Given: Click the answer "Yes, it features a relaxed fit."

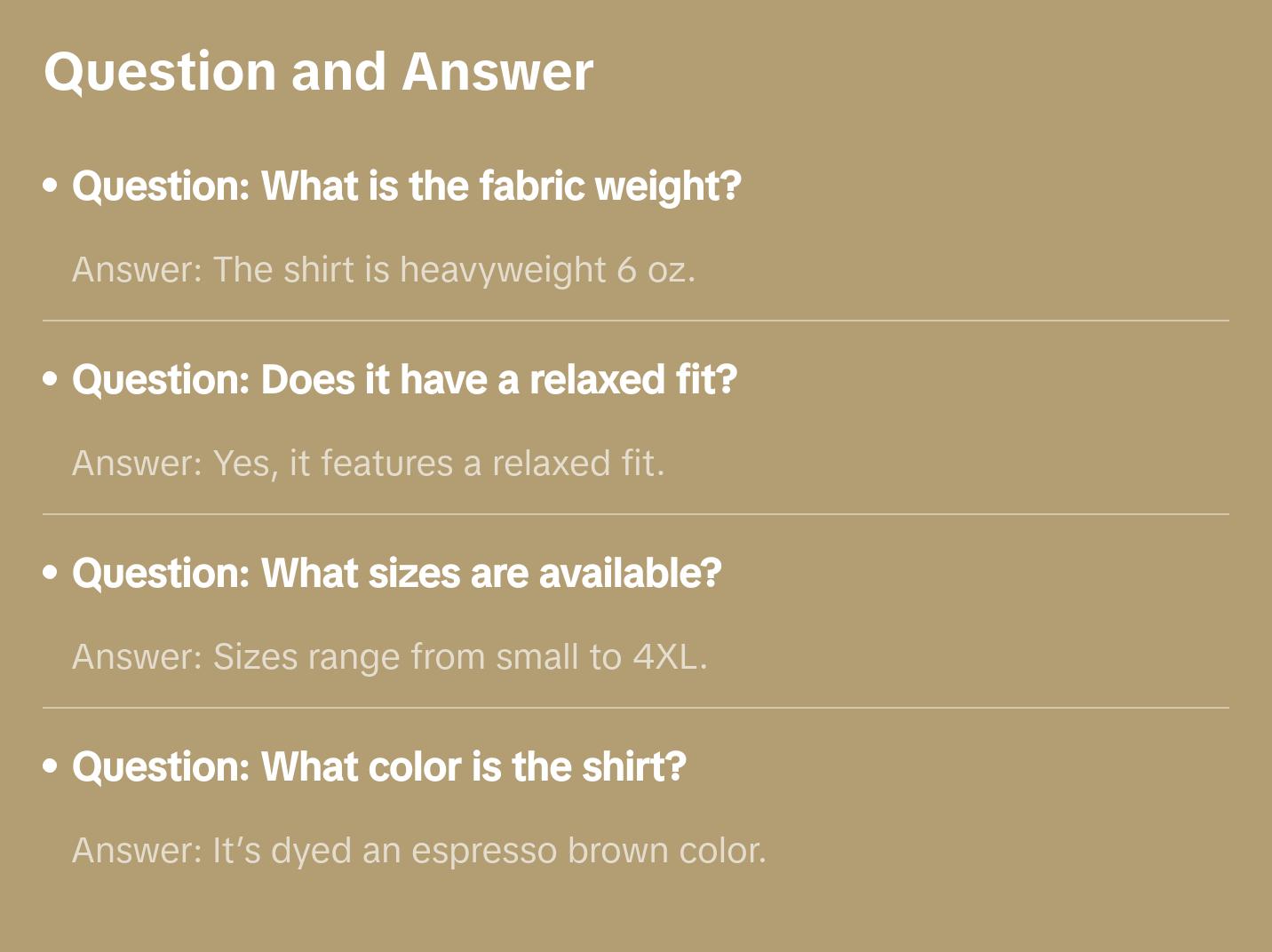Looking at the screenshot, I should (x=368, y=464).
